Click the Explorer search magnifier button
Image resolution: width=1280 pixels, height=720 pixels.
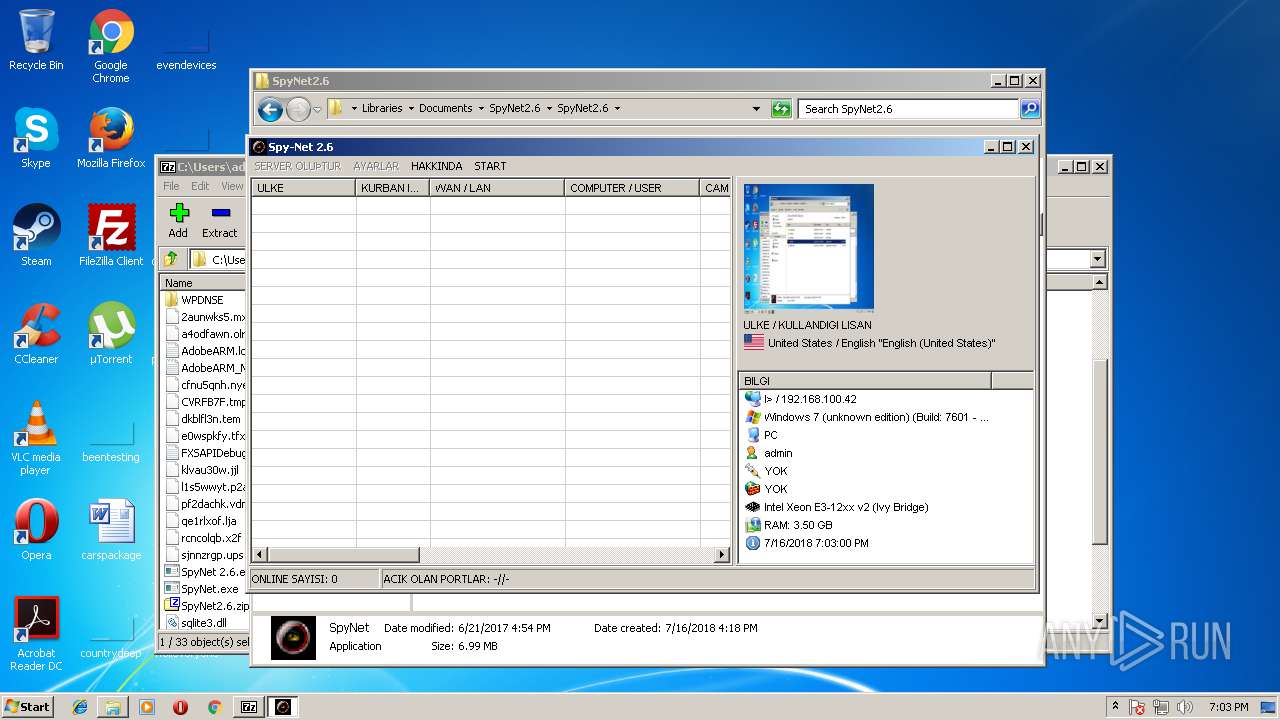(1029, 109)
